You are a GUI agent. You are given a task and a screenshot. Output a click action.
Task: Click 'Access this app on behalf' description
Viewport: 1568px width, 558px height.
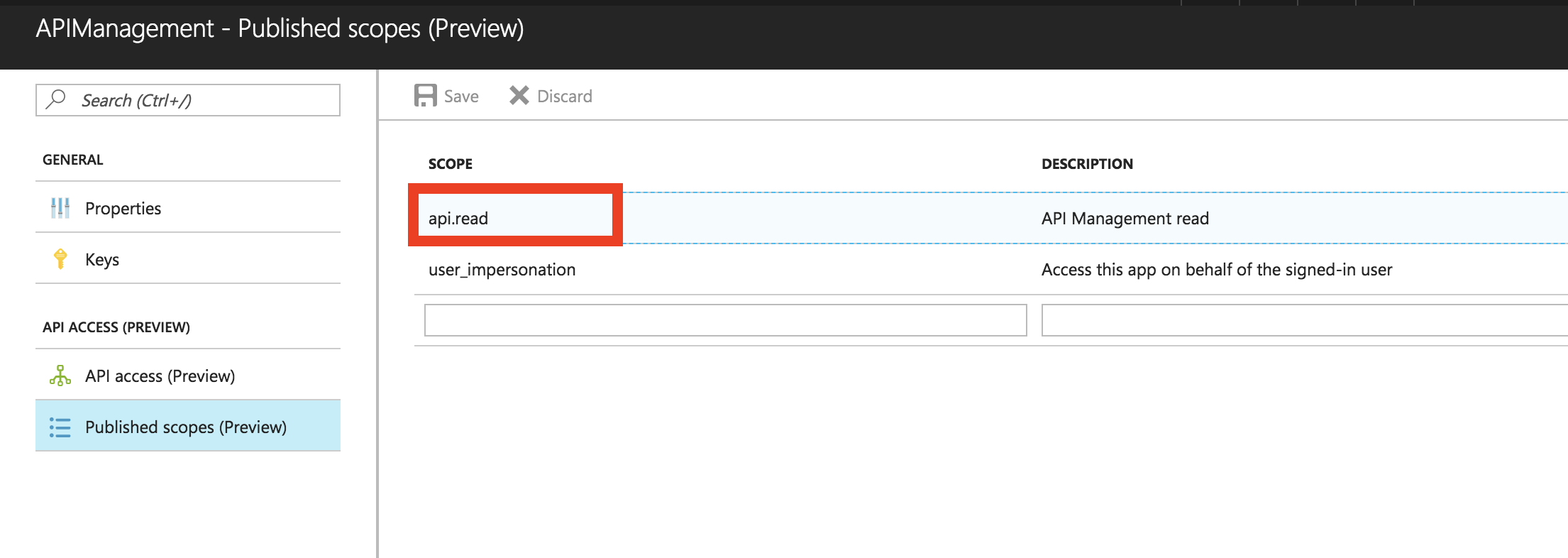[x=1217, y=270]
